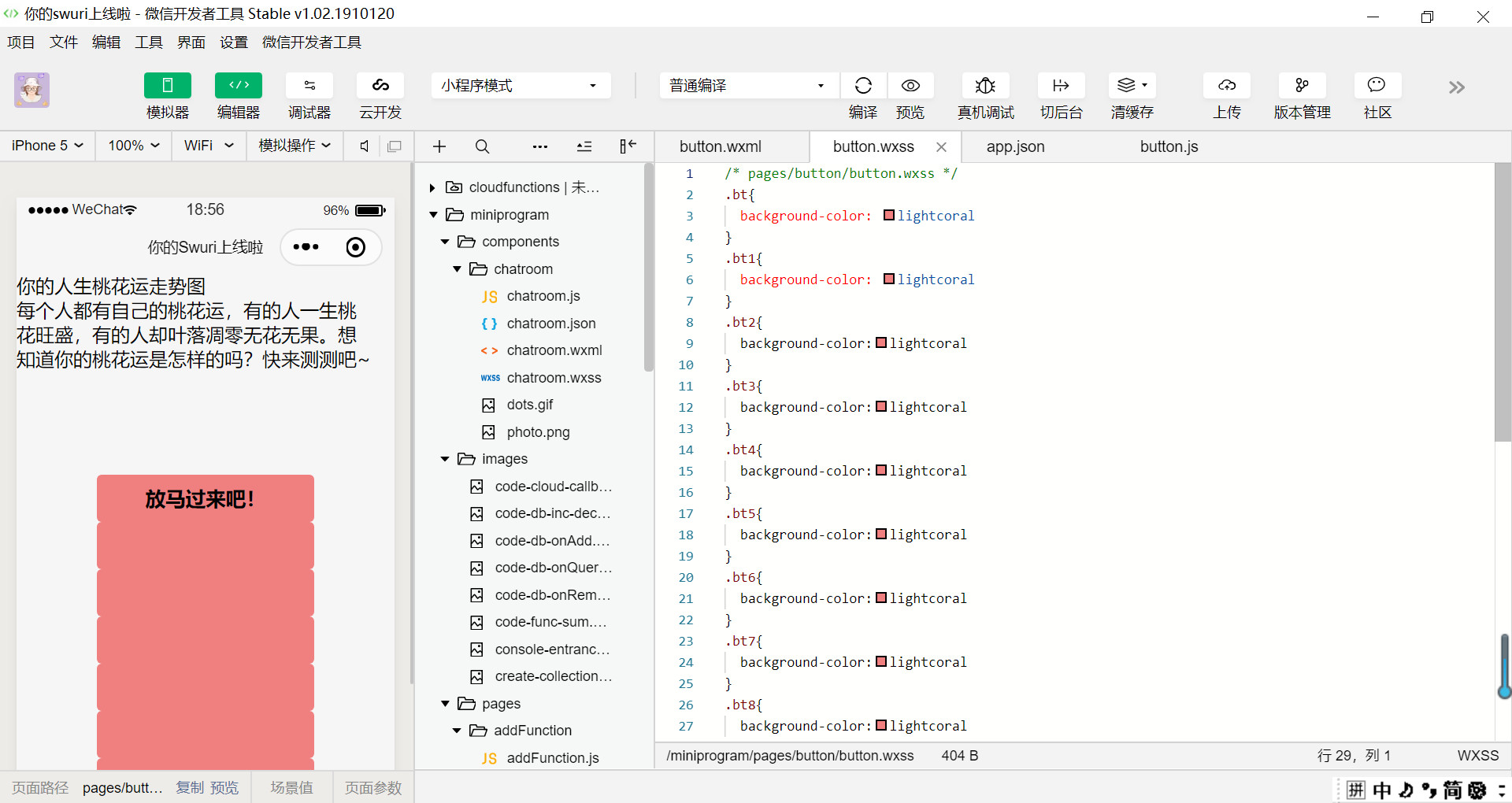Expand the cloudfunctions folder
Screen dimensions: 1512x803
(432, 187)
